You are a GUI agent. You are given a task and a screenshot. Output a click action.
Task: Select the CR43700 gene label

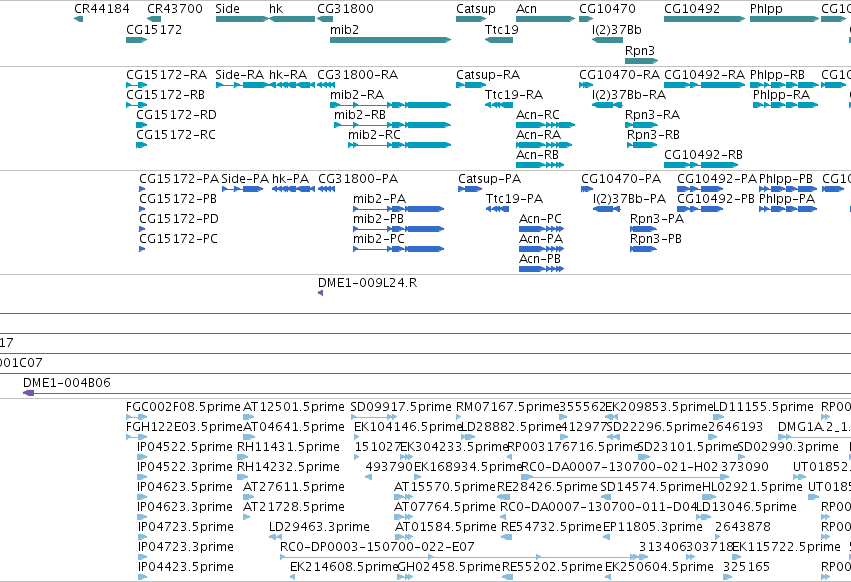coord(175,9)
